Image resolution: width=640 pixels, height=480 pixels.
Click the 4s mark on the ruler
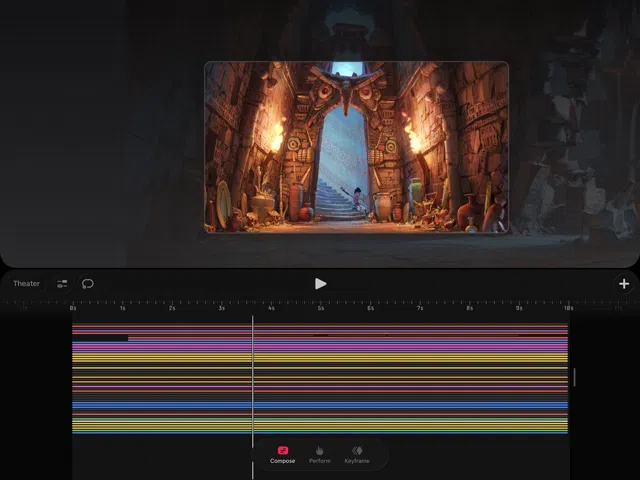(271, 308)
